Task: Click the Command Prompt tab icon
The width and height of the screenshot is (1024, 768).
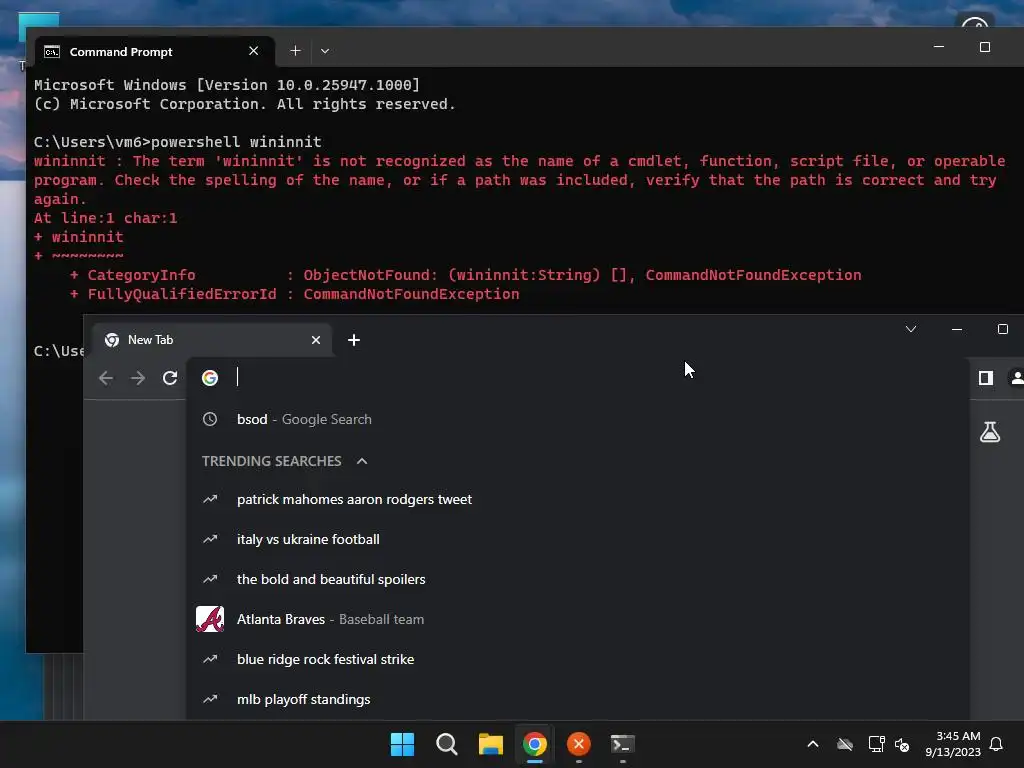Action: (52, 52)
